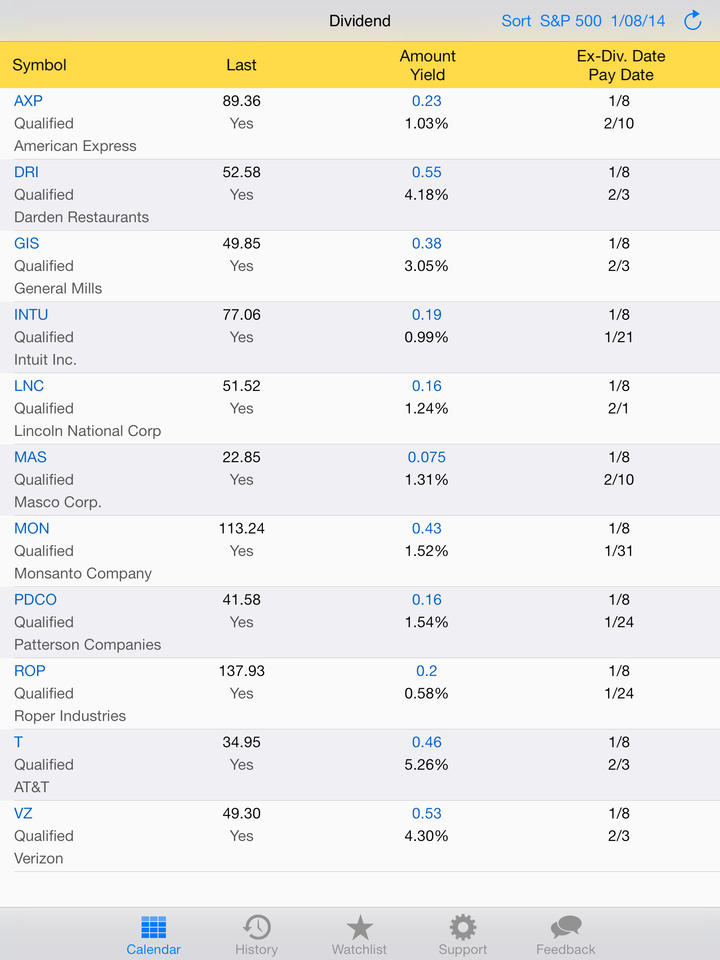Tap the refresh icon in top bar
This screenshot has height=960, width=720.
(x=692, y=21)
